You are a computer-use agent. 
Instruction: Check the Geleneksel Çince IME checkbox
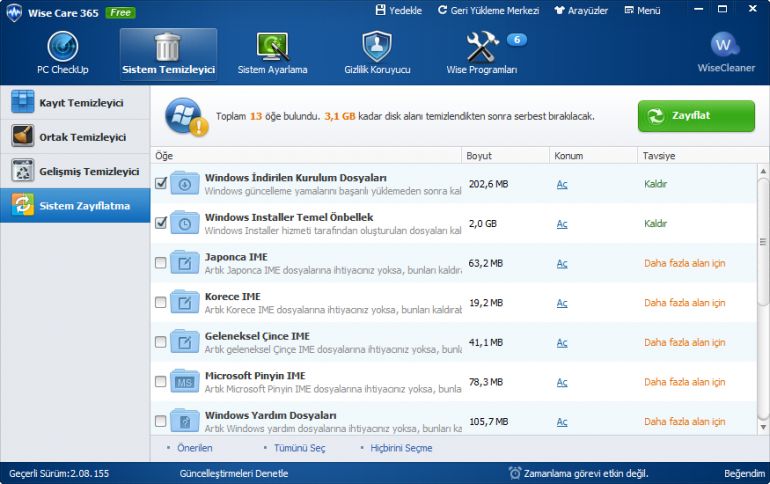[161, 342]
